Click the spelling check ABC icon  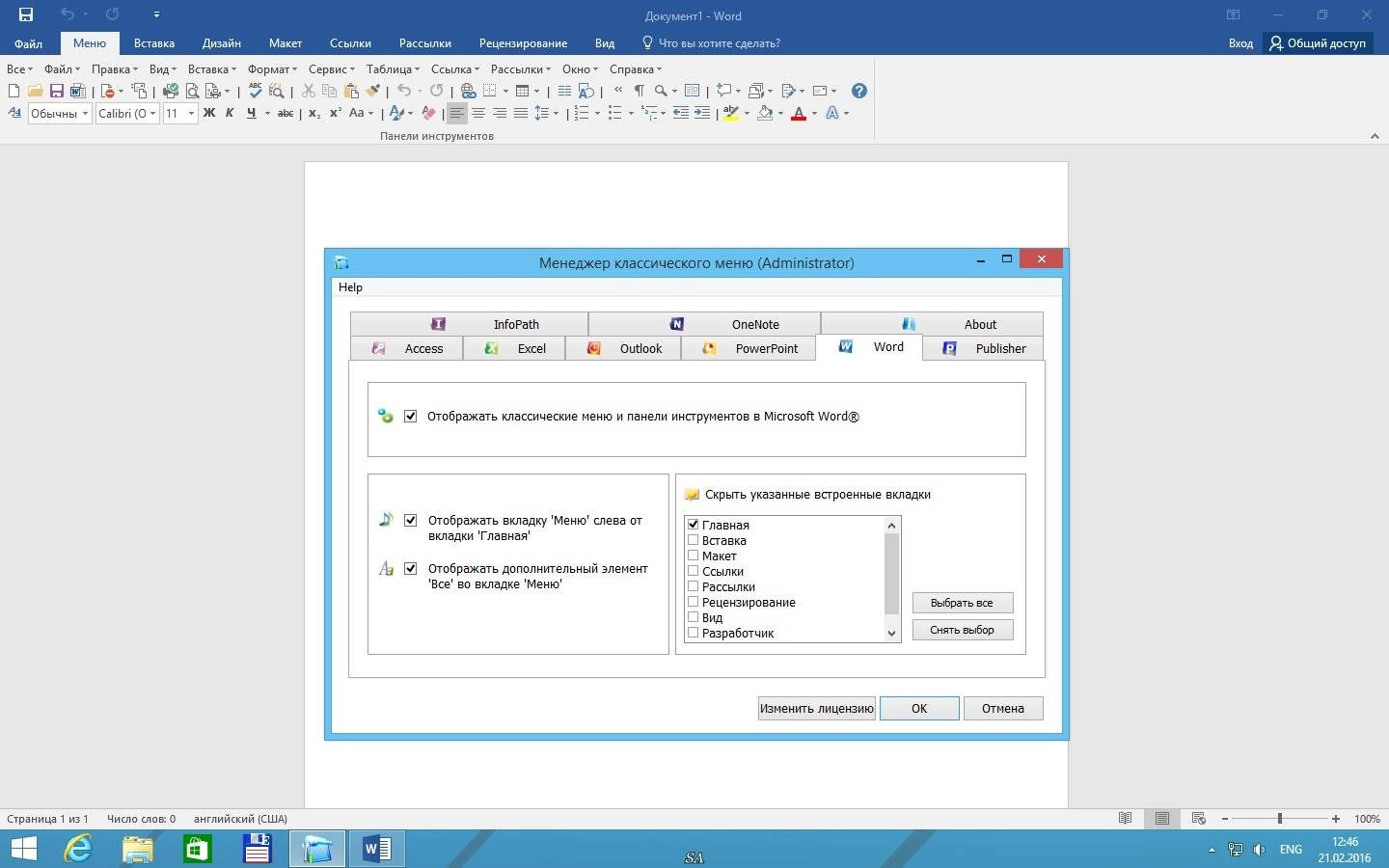[255, 91]
